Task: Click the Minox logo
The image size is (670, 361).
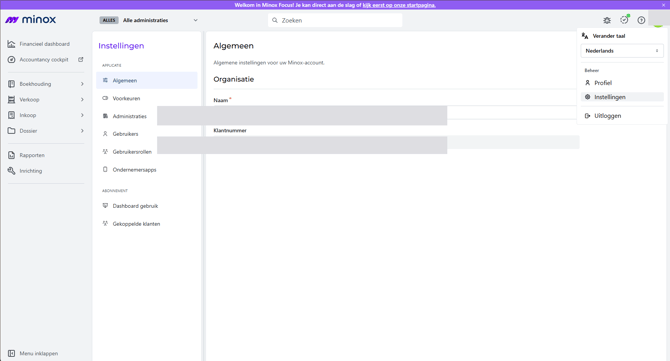Action: pyautogui.click(x=30, y=20)
